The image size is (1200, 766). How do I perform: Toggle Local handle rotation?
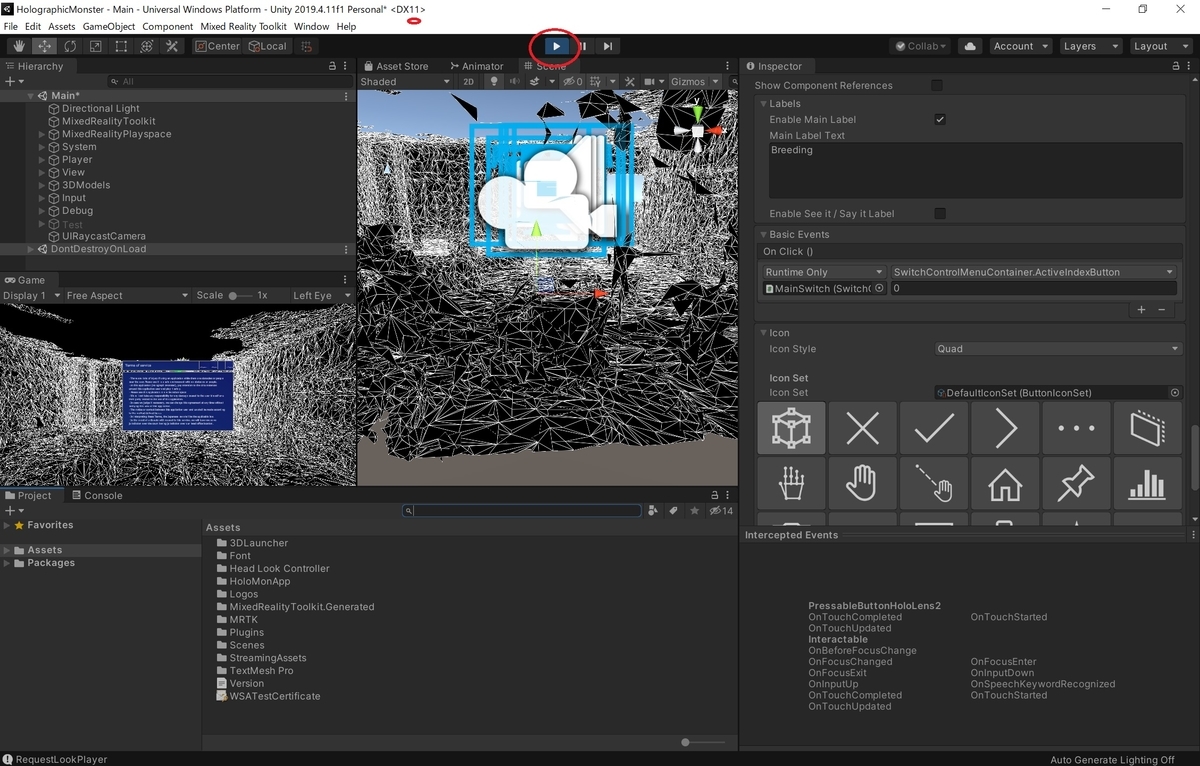(x=267, y=46)
